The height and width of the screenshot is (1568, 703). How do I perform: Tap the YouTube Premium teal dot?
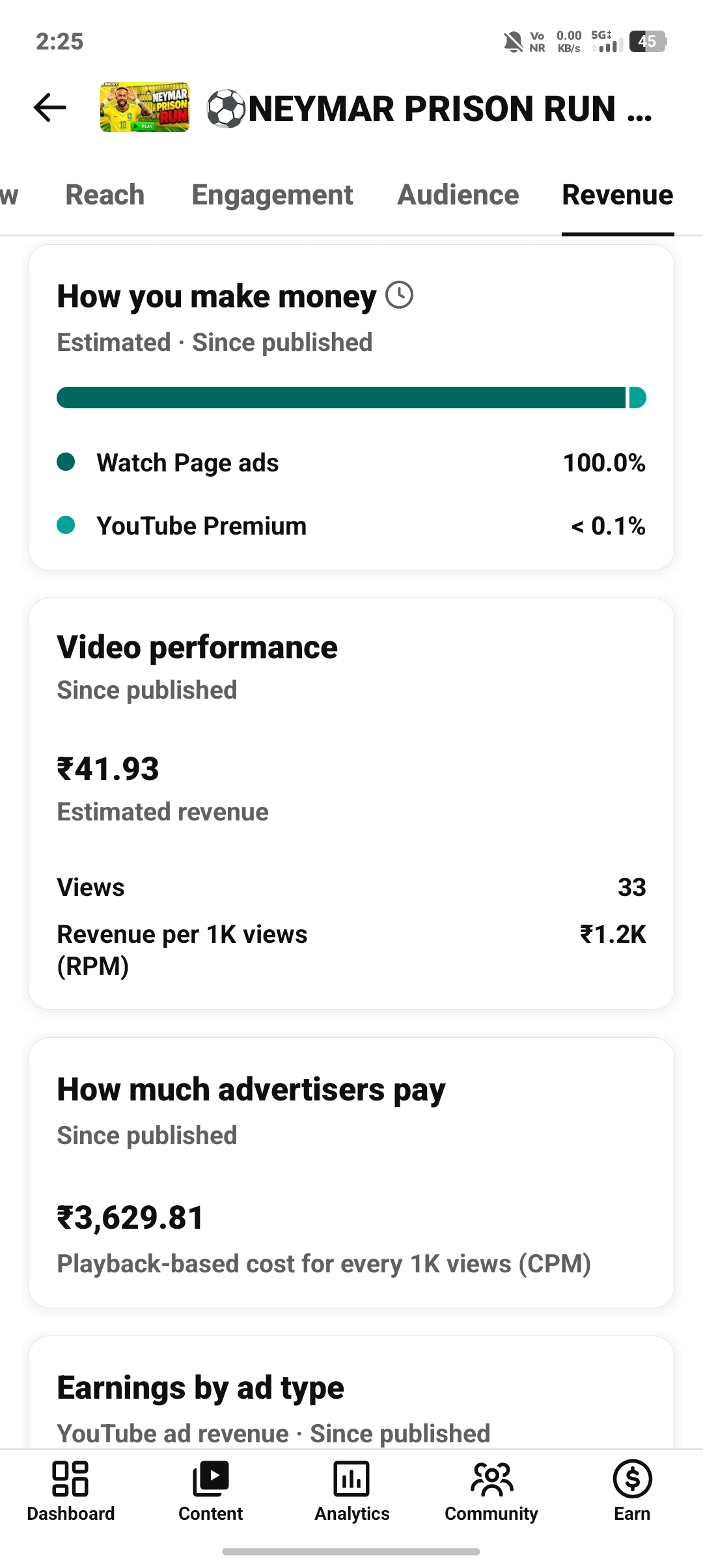pos(66,525)
